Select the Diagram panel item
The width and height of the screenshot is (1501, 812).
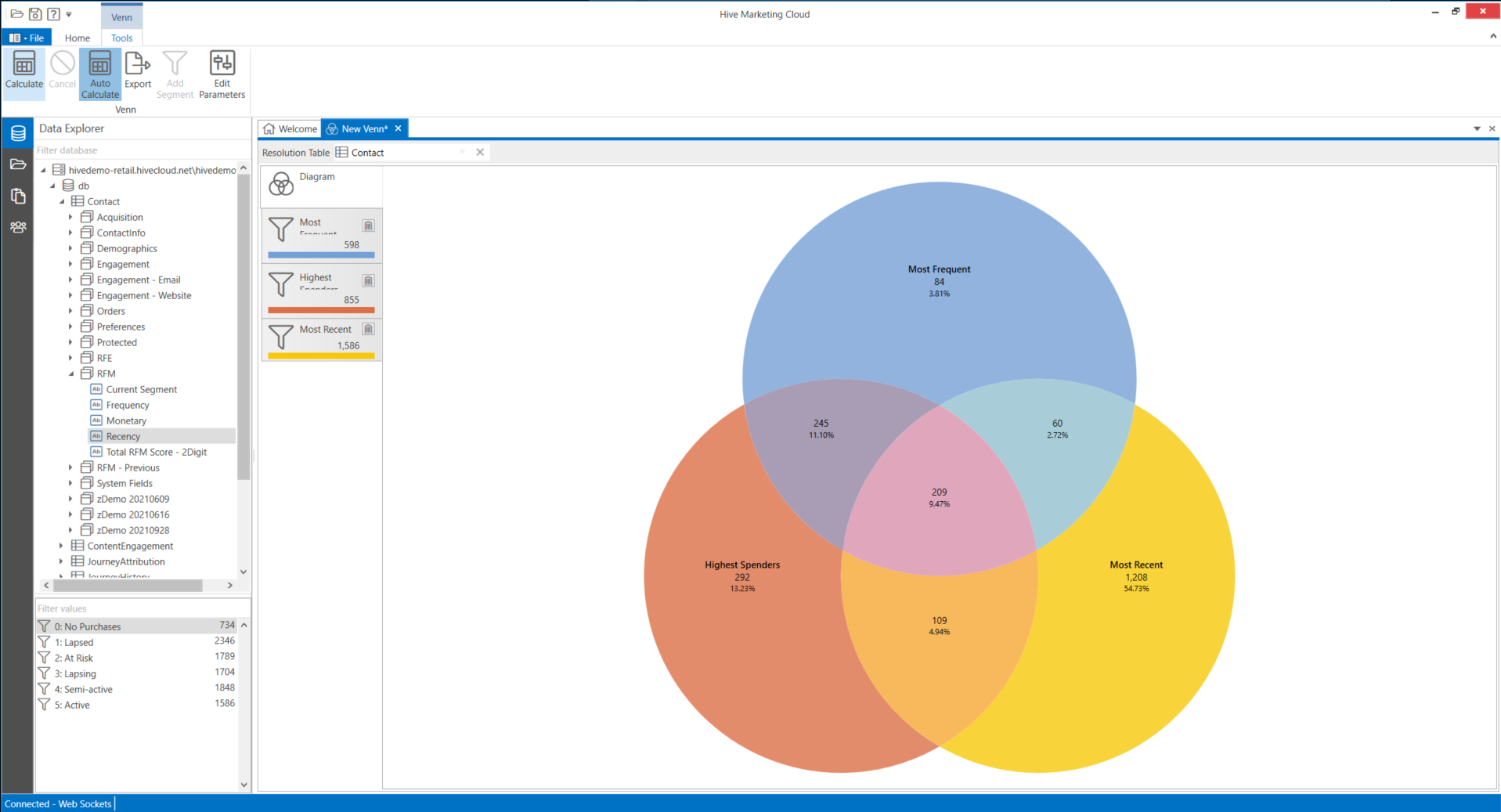pyautogui.click(x=321, y=186)
